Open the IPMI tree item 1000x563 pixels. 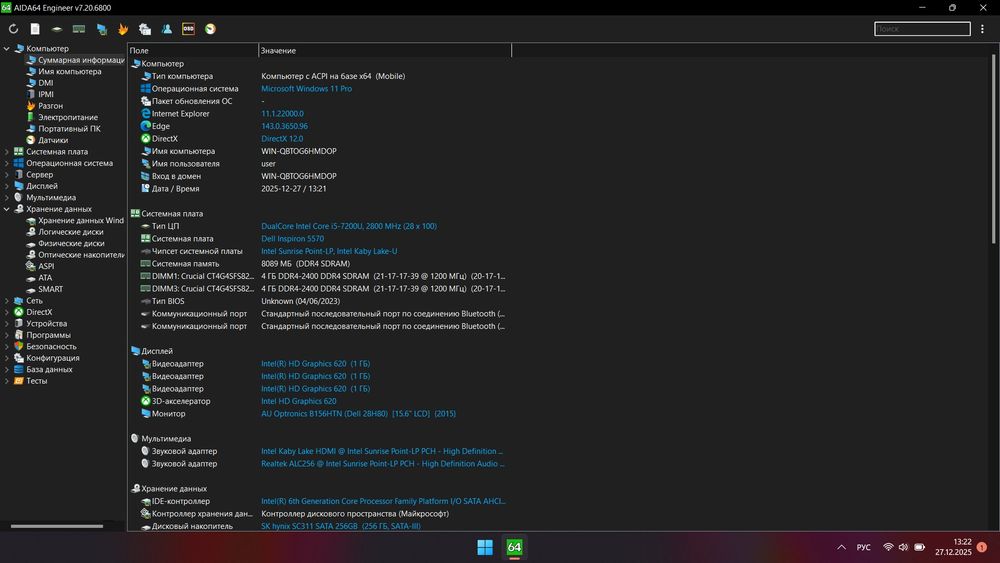[x=40, y=94]
